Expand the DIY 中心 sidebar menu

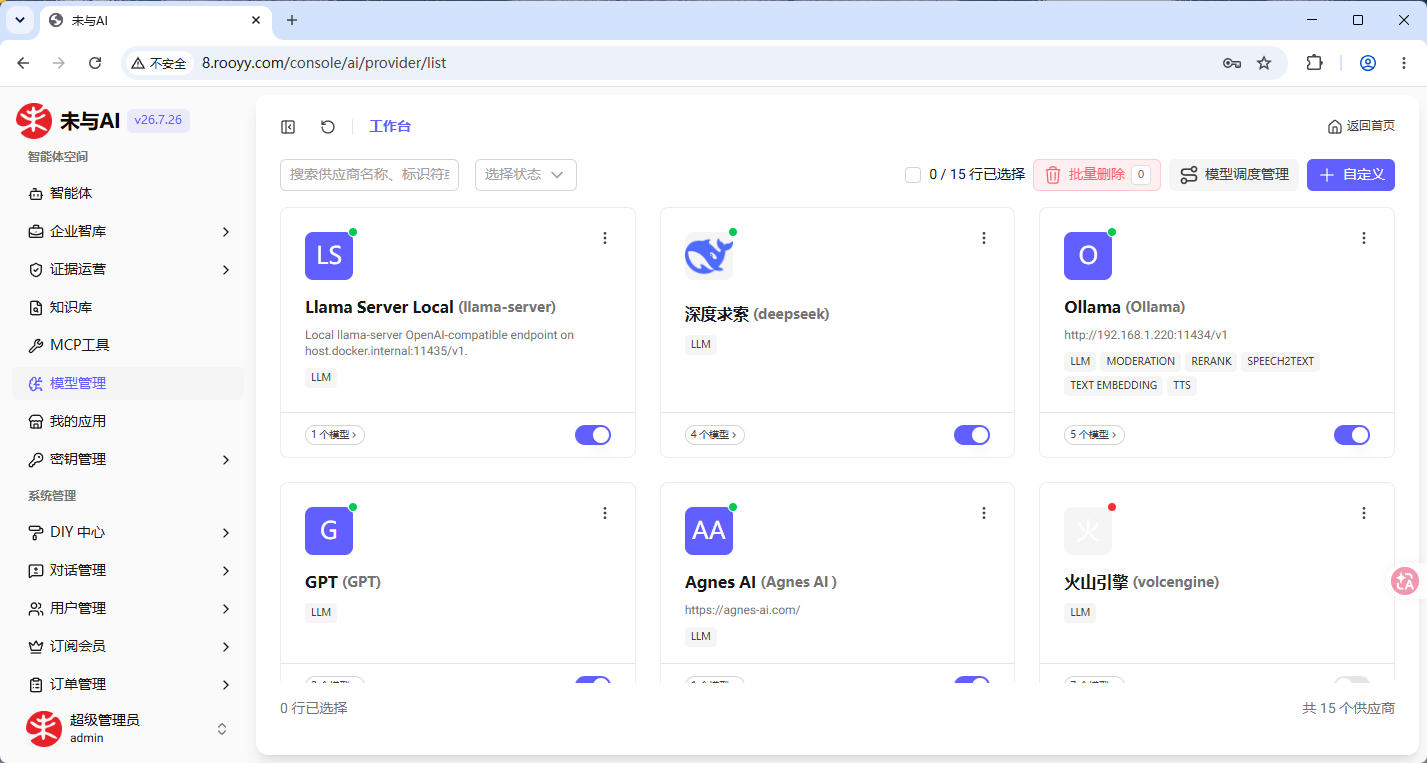tap(128, 532)
